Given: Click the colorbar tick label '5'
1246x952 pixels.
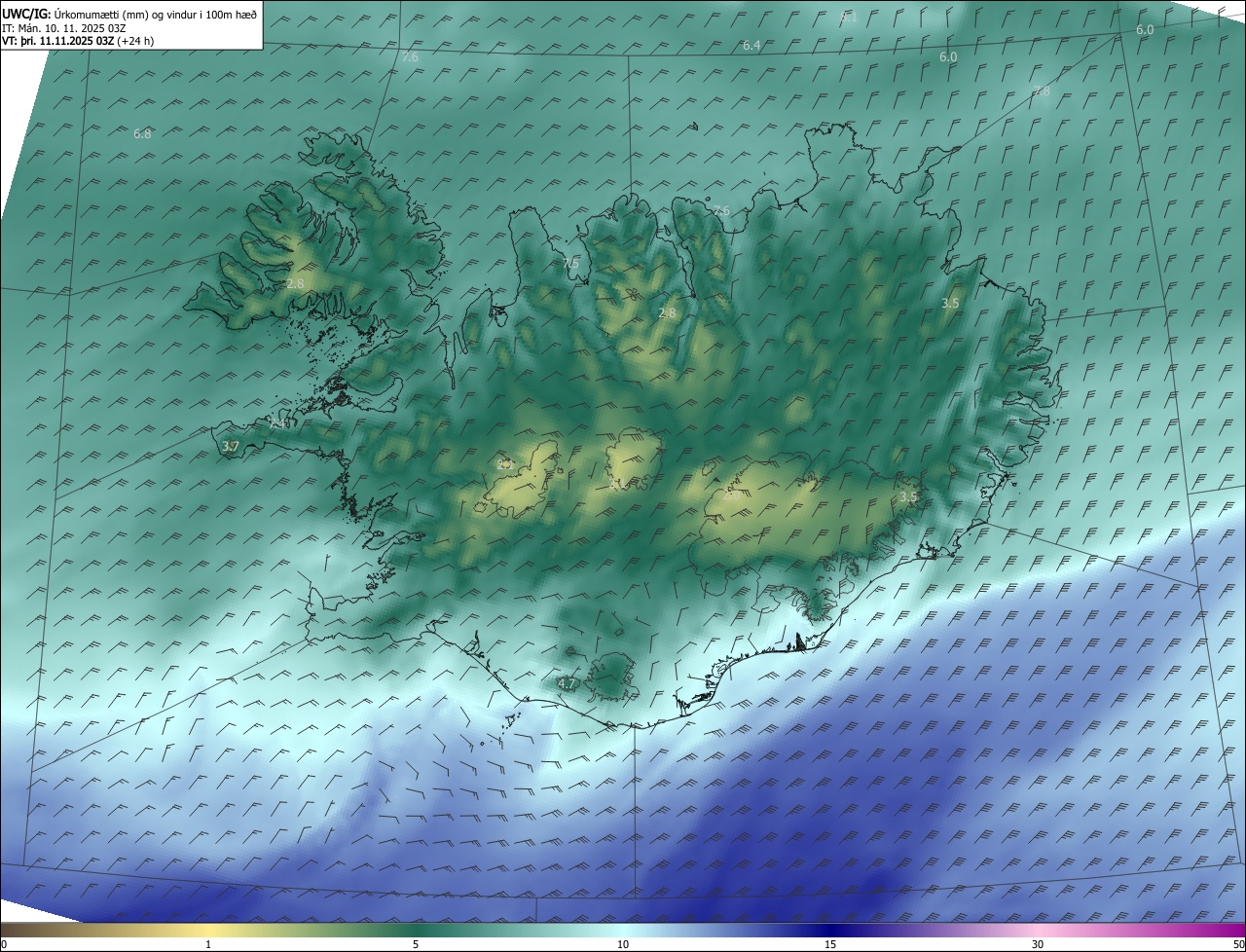Looking at the screenshot, I should [x=416, y=944].
